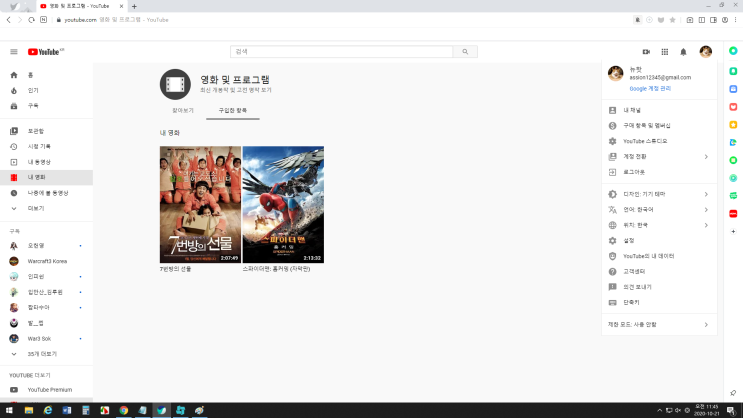
Task: Click the YouTube logo
Action: pyautogui.click(x=45, y=52)
